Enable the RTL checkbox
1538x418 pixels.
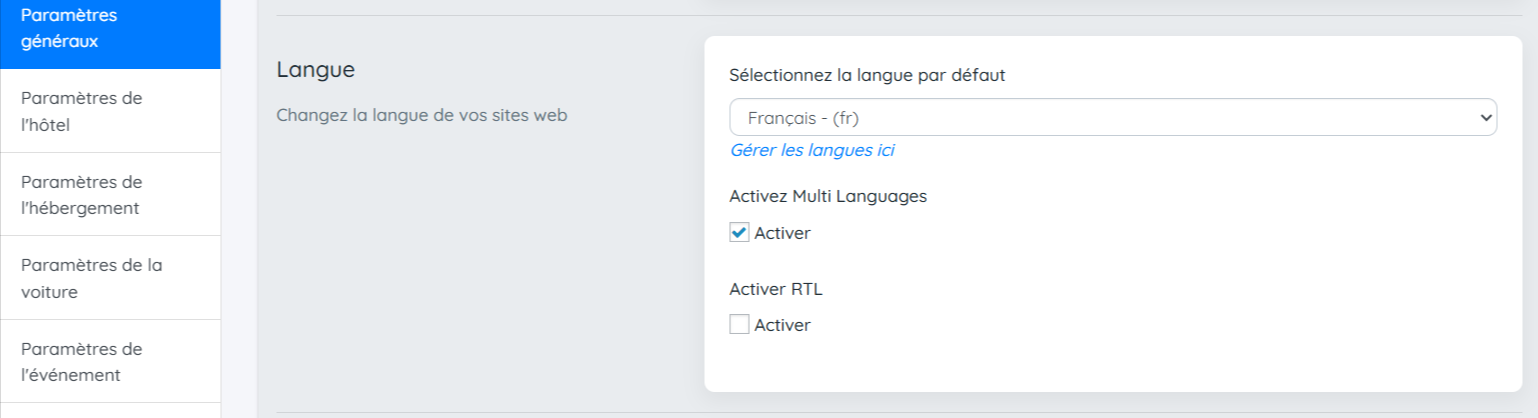[739, 325]
